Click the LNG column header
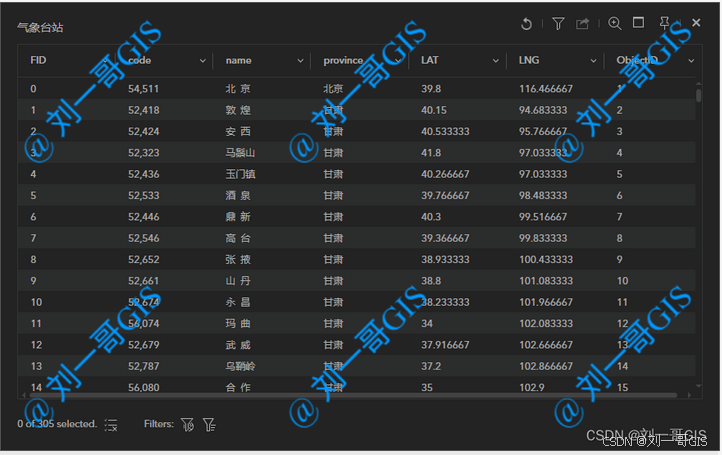The height and width of the screenshot is (455, 722). click(x=529, y=60)
